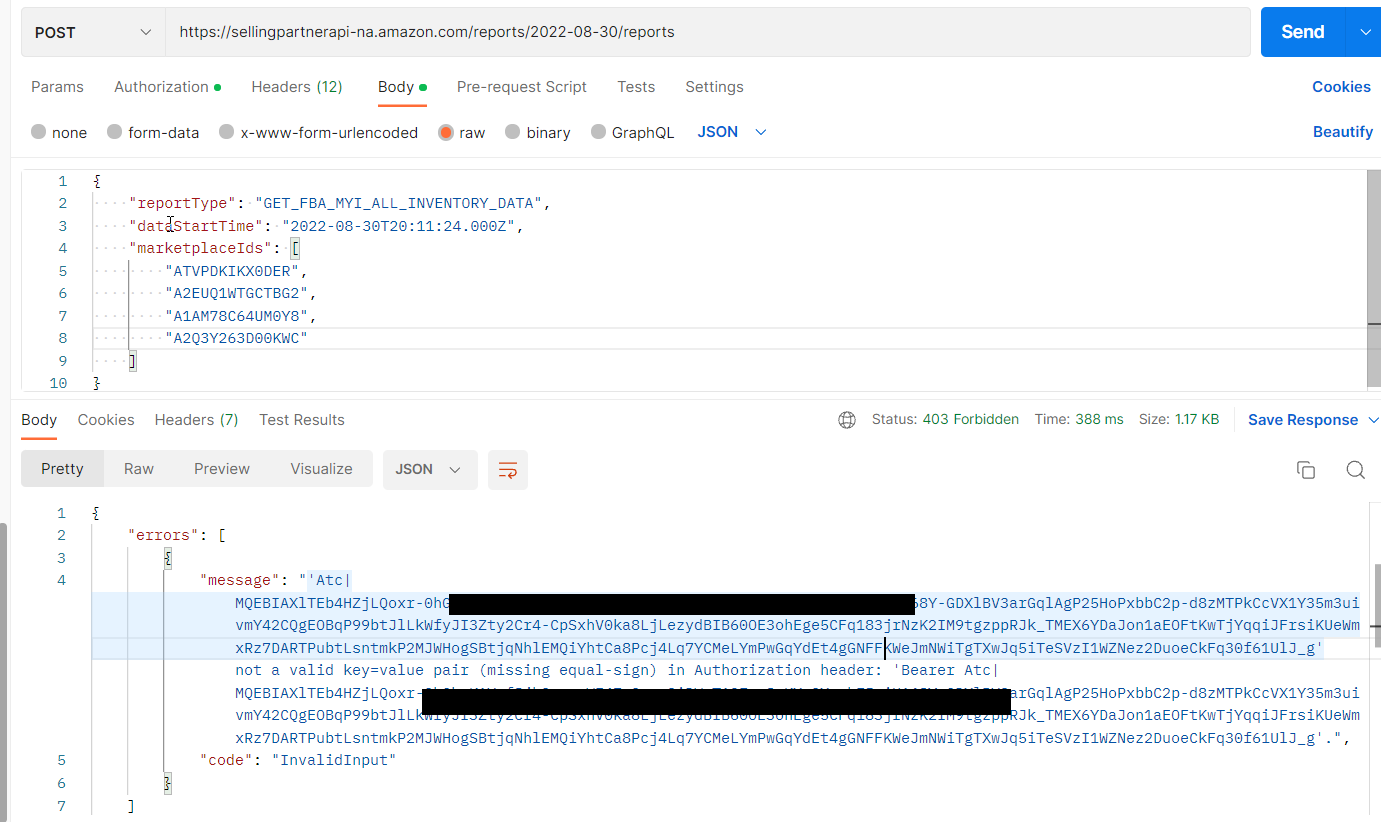Click the Status: 403 Forbidden text
The width and height of the screenshot is (1381, 822).
(x=945, y=420)
